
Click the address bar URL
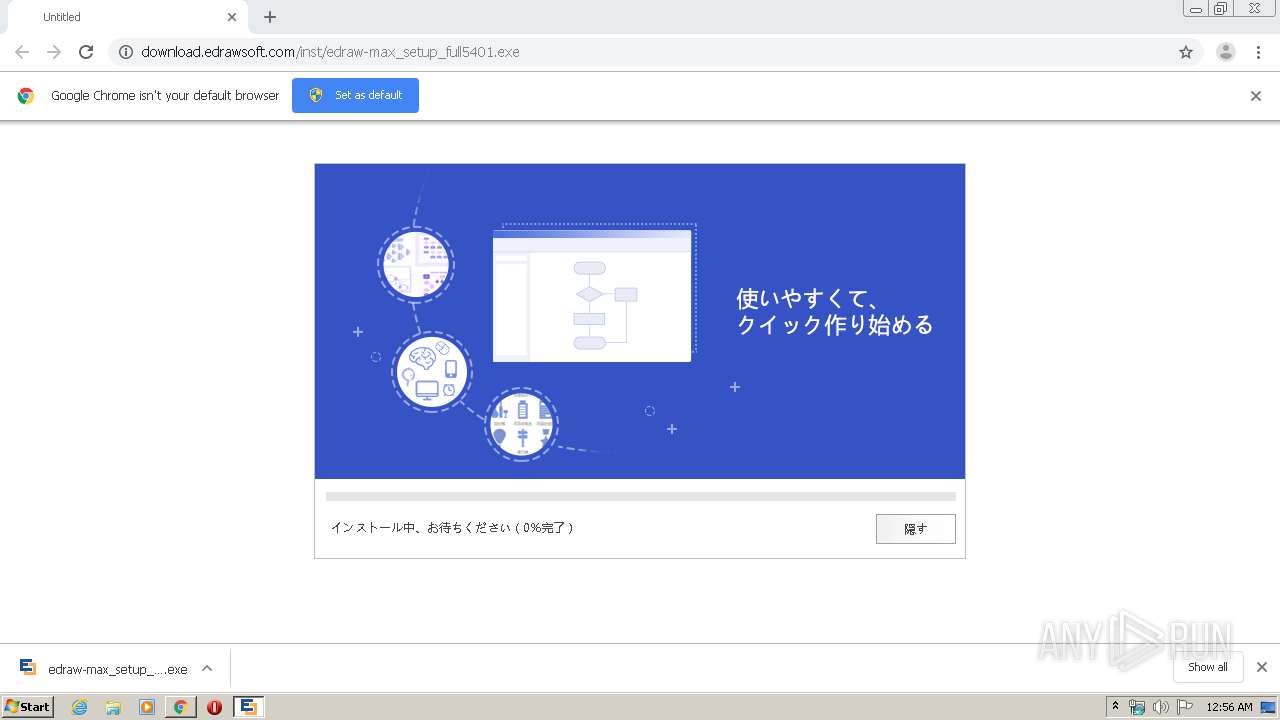pyautogui.click(x=330, y=52)
